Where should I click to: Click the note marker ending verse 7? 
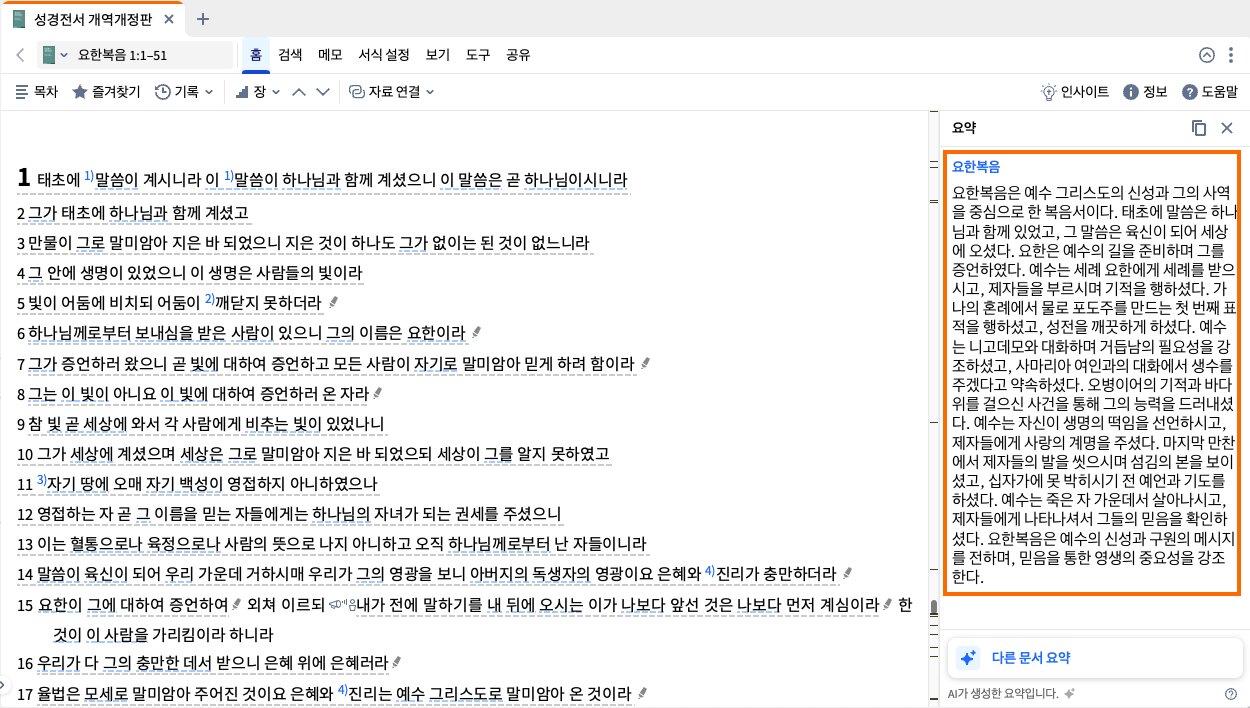(645, 364)
